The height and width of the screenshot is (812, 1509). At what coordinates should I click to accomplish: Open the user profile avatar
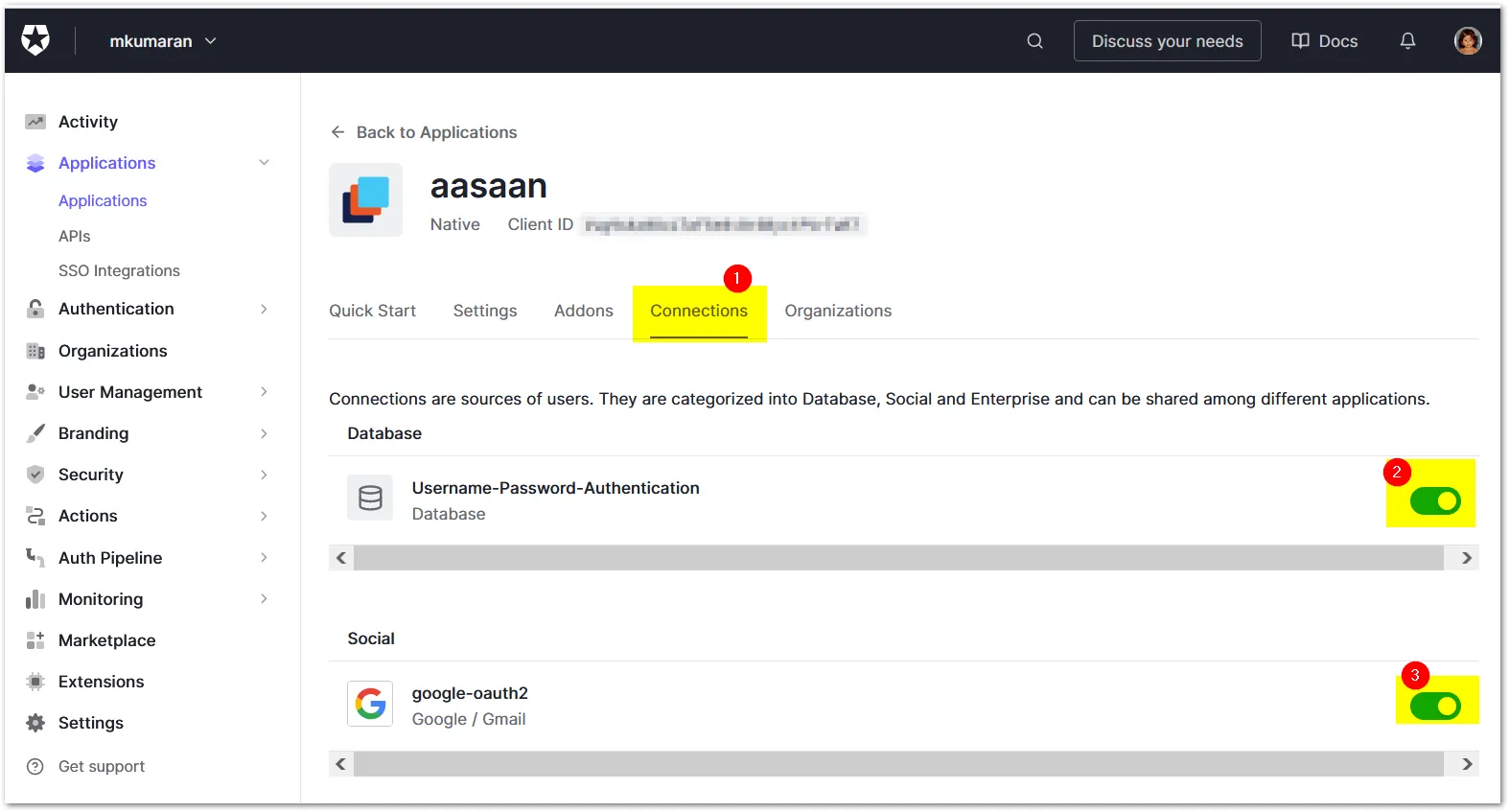(x=1468, y=40)
